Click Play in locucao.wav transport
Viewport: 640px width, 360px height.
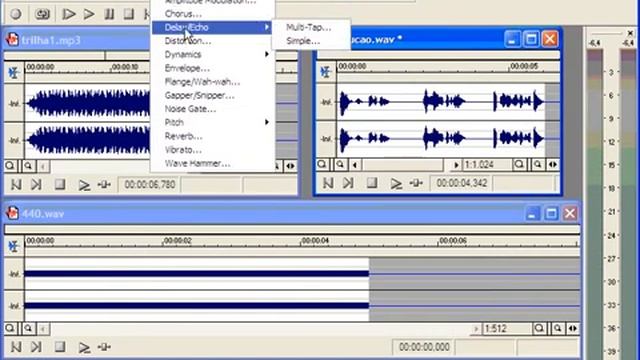pos(396,184)
